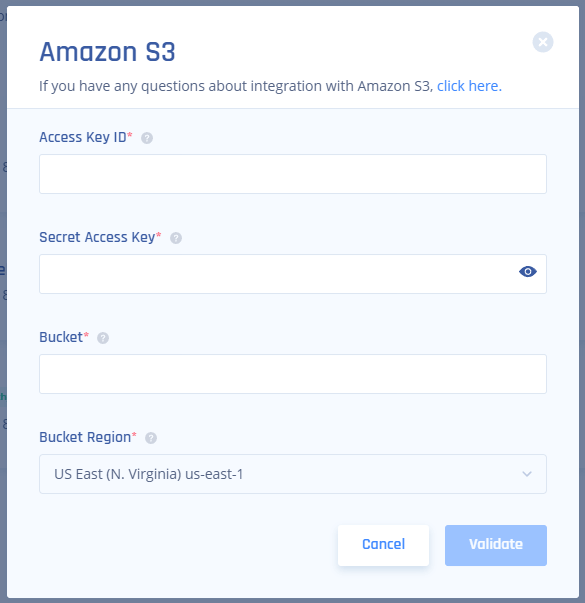Click the question mark icon next to Bucket
This screenshot has width=585, height=603.
coord(103,338)
